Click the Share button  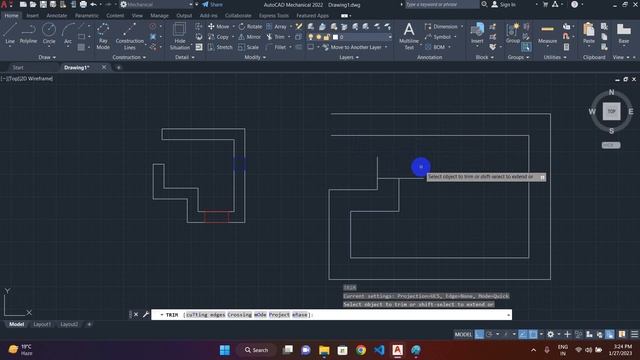[212, 4]
